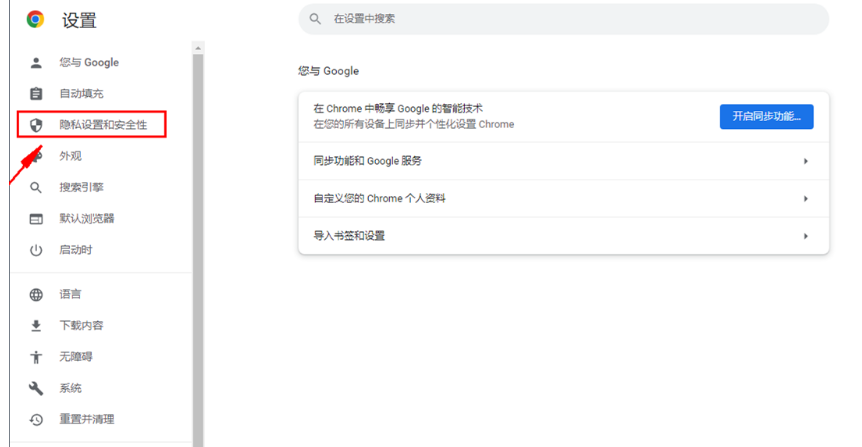Go to 自动填充 settings
This screenshot has width=862, height=447.
point(81,94)
